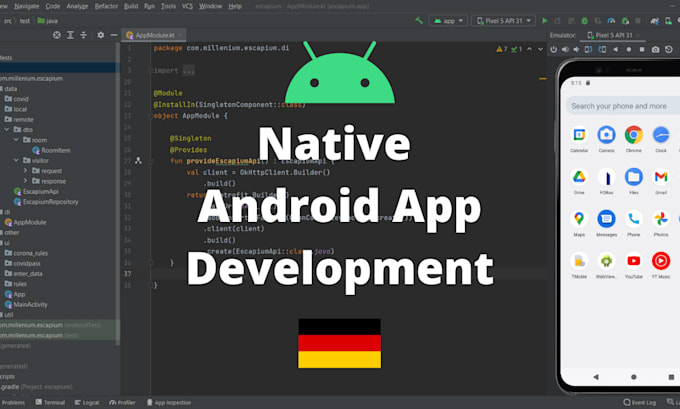
Task: Collapse the dto folder chevron
Action: (7, 130)
